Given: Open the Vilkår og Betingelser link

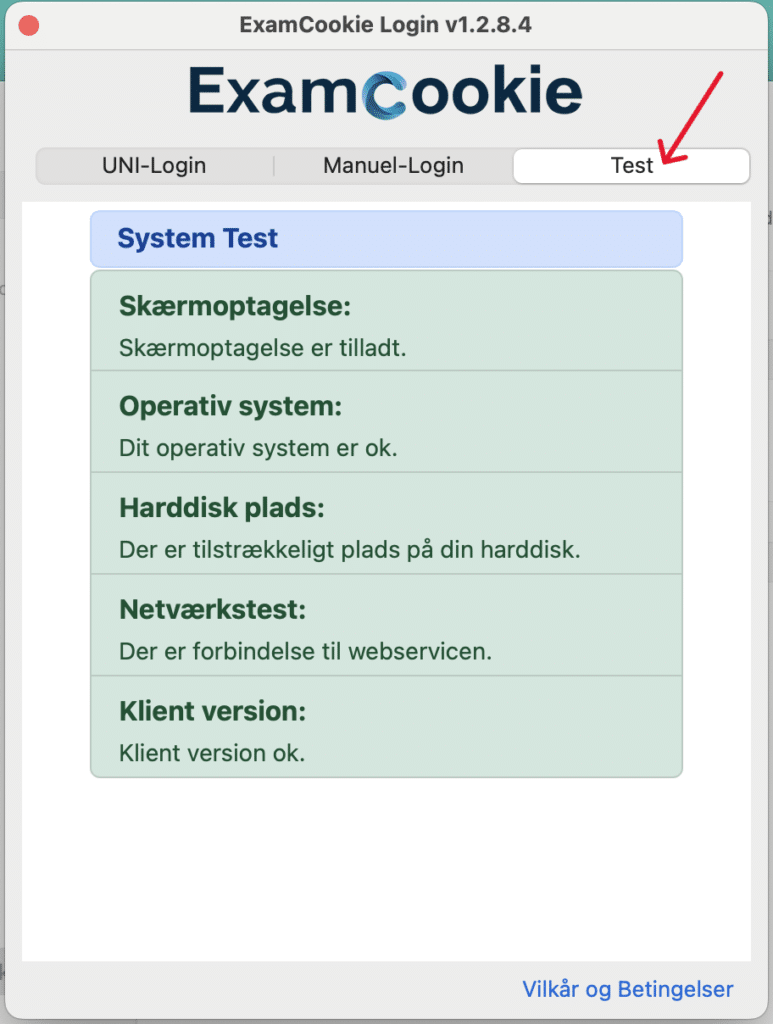Looking at the screenshot, I should 627,989.
